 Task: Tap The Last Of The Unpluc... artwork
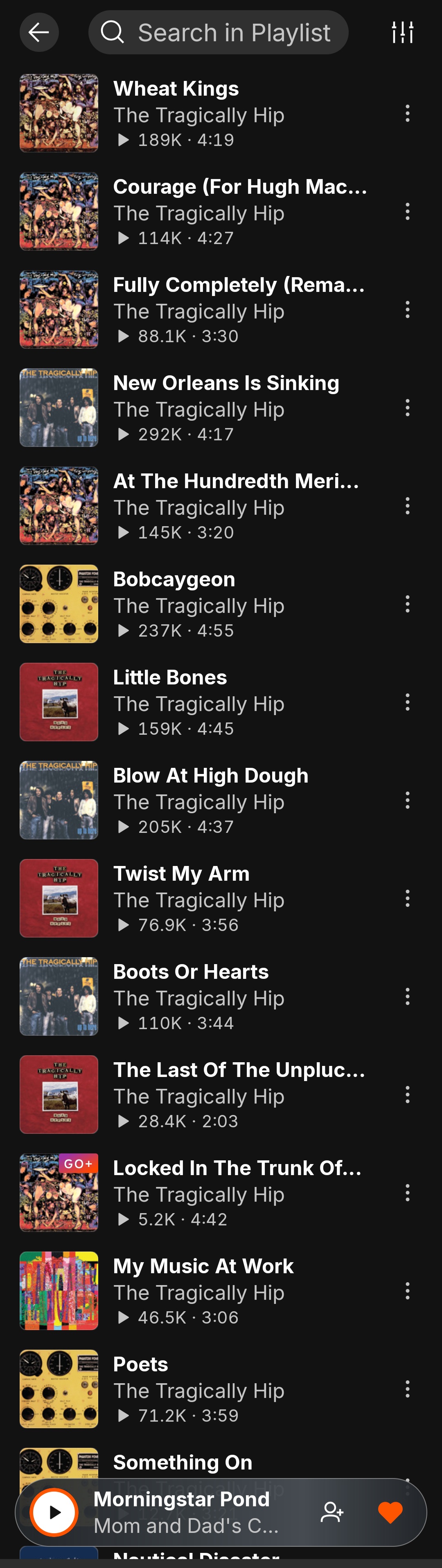[59, 1095]
